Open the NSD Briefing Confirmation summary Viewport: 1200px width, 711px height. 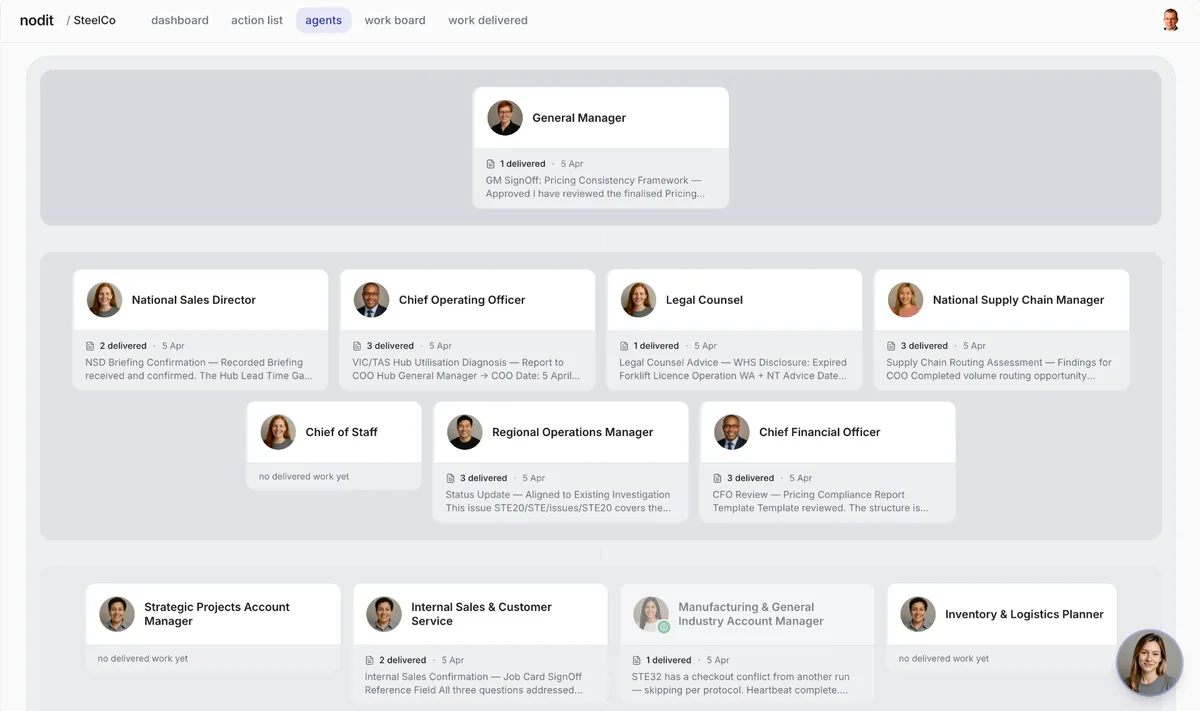[199, 369]
